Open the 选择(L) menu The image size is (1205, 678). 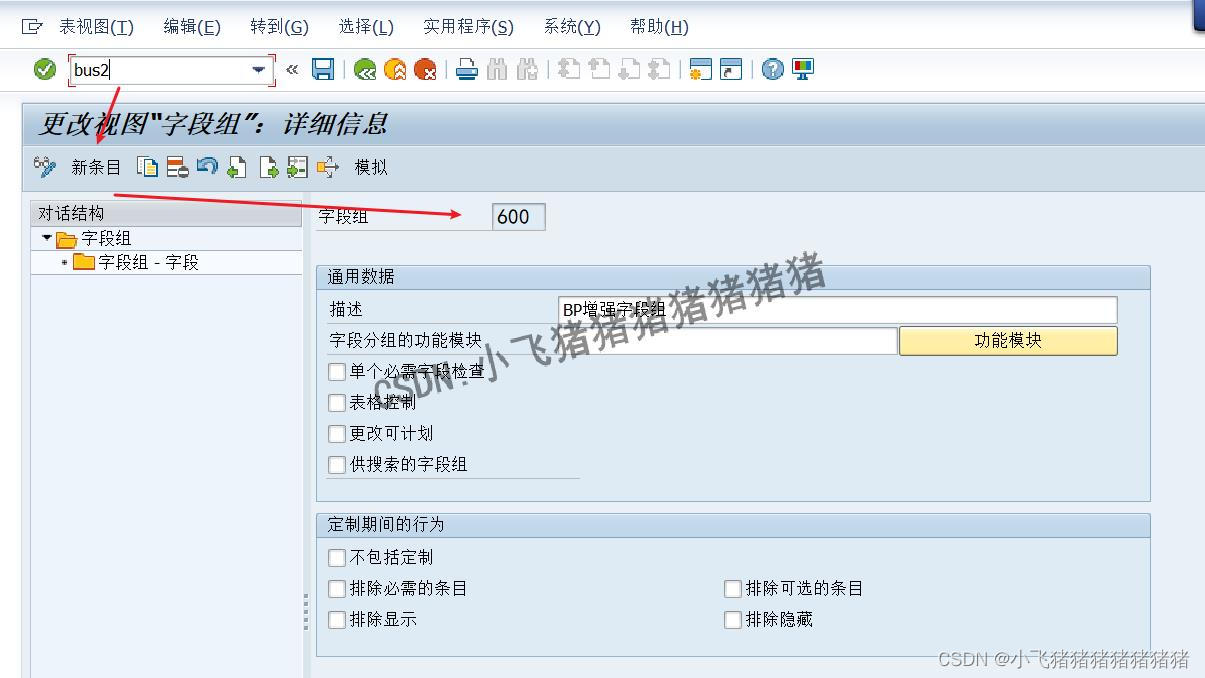point(366,27)
